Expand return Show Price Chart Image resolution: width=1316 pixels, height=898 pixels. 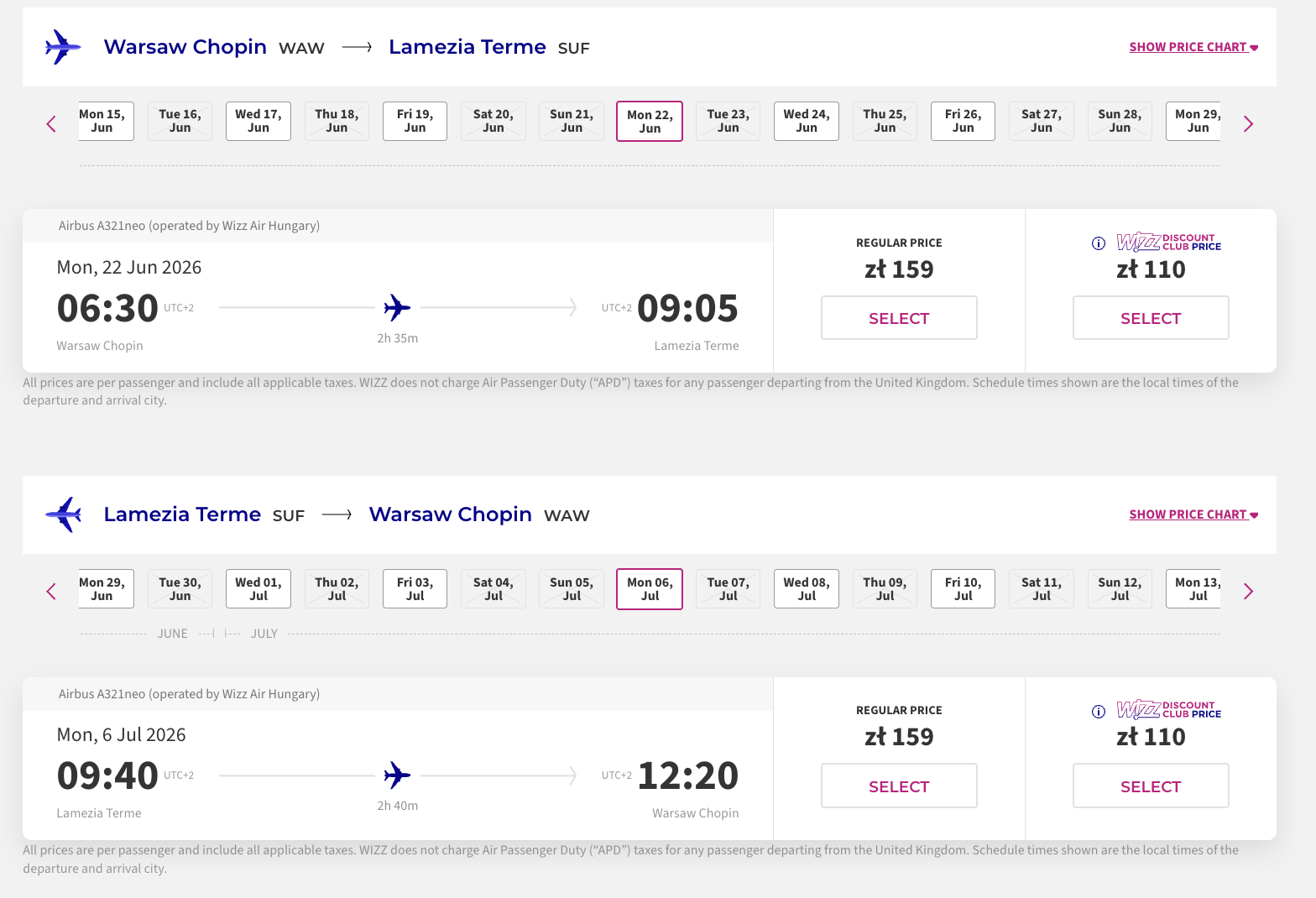click(1193, 514)
